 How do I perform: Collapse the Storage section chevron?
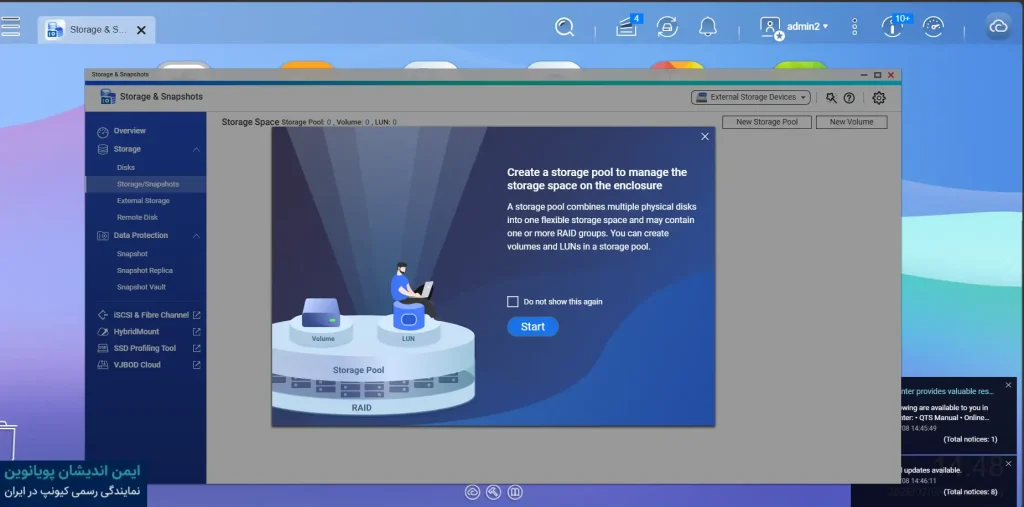[x=197, y=150]
